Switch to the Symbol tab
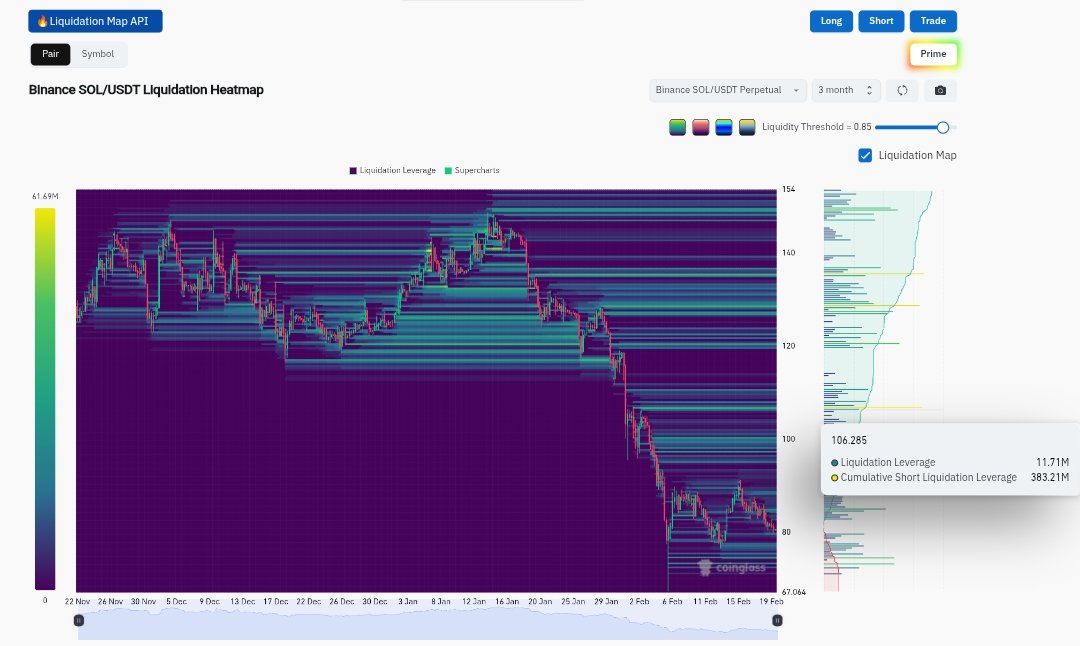The height and width of the screenshot is (646, 1080). click(98, 54)
